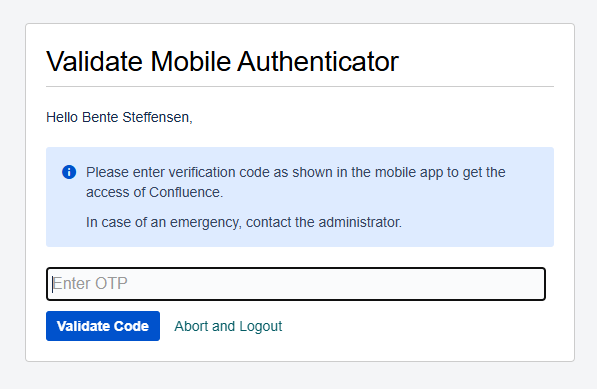Click the Hello Bente Steffensen greeting
597x389 pixels.
[x=119, y=117]
